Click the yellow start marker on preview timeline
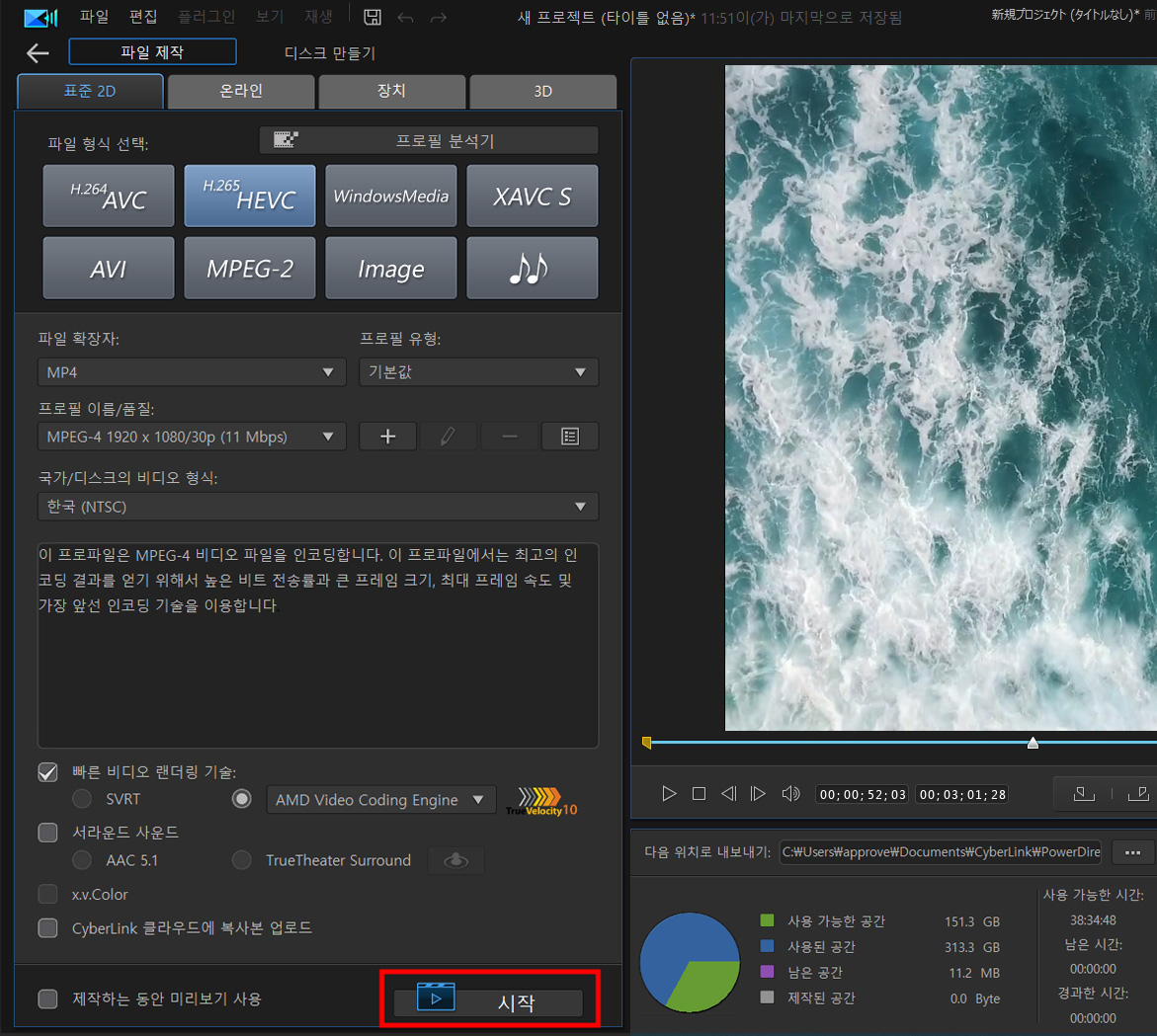The height and width of the screenshot is (1036, 1157). pyautogui.click(x=647, y=743)
